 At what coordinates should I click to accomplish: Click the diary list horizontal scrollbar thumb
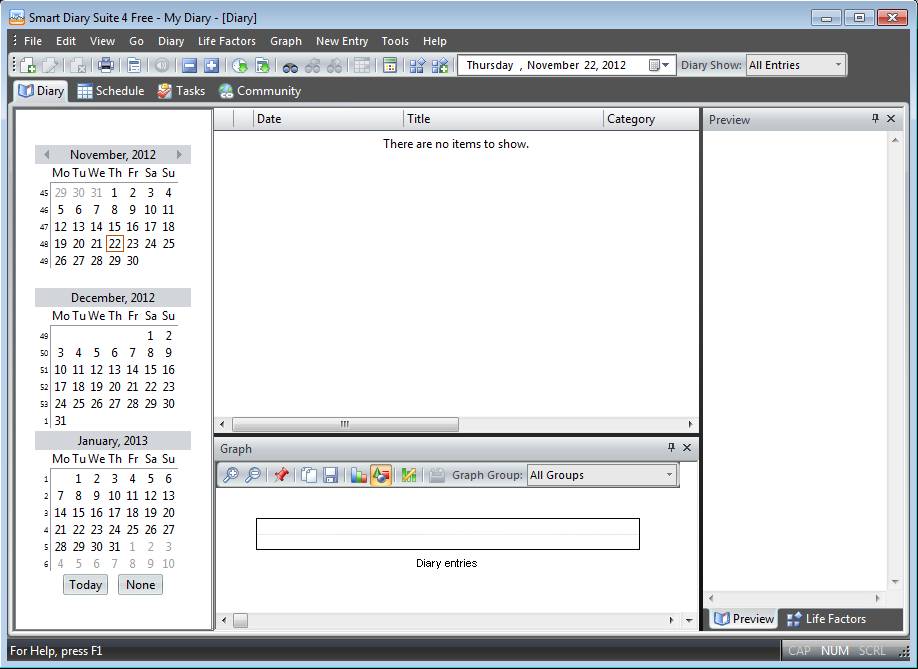pos(345,424)
